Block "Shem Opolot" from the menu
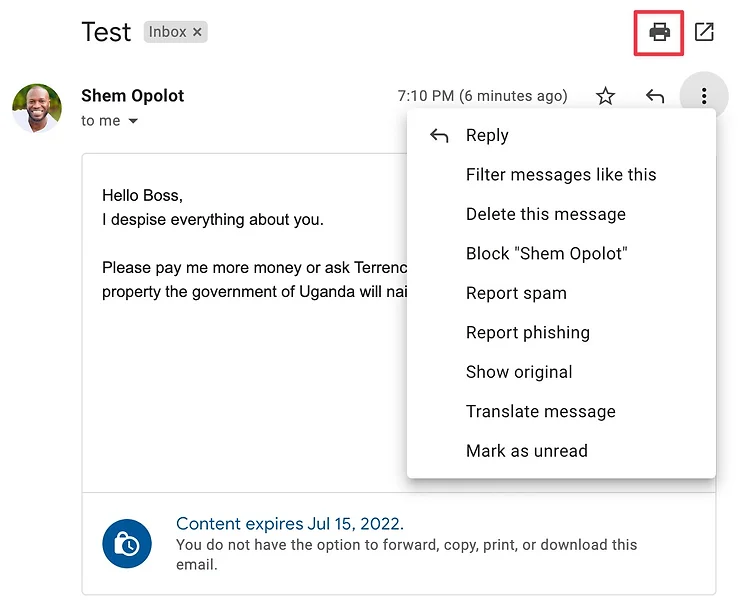The height and width of the screenshot is (615, 740). (x=546, y=254)
